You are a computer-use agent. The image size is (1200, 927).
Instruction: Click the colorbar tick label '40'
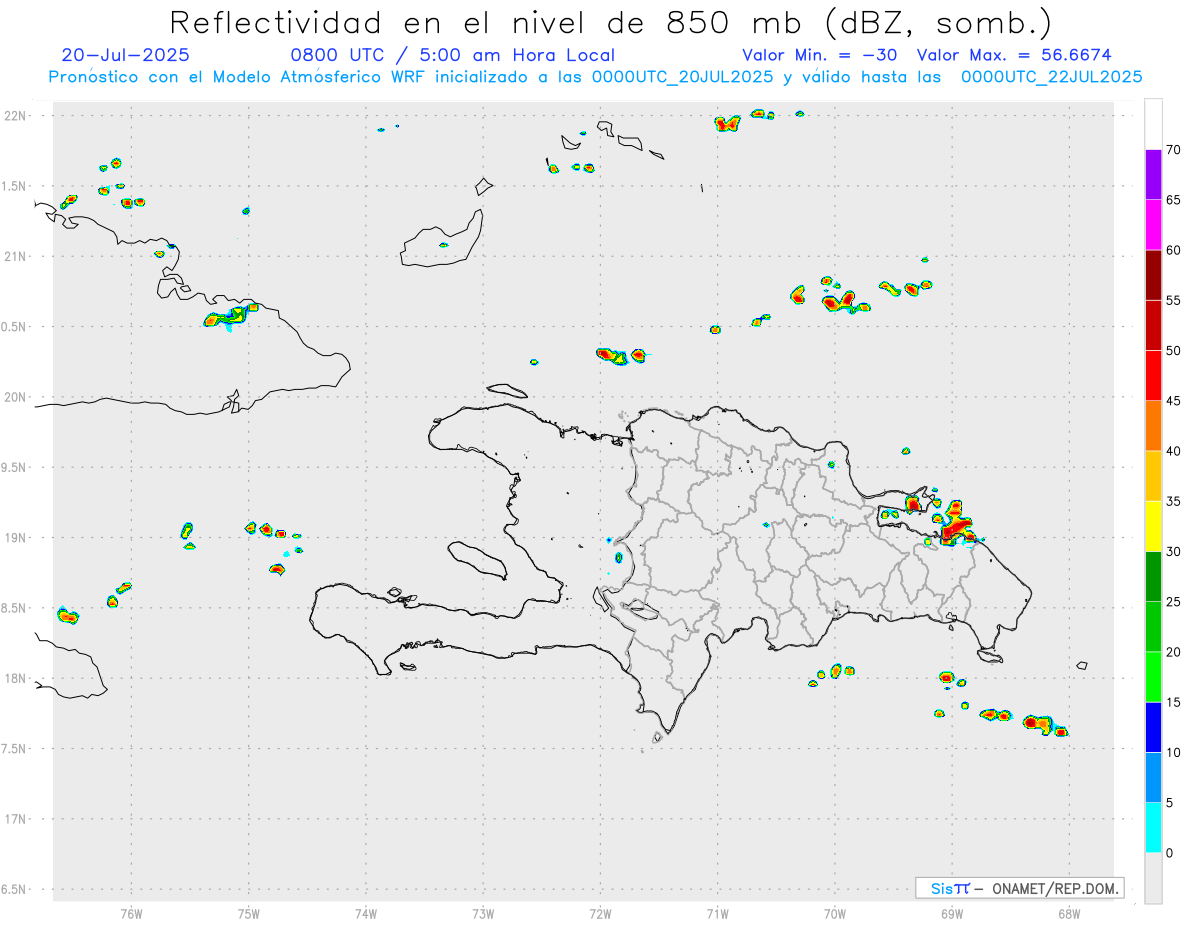(x=1174, y=451)
